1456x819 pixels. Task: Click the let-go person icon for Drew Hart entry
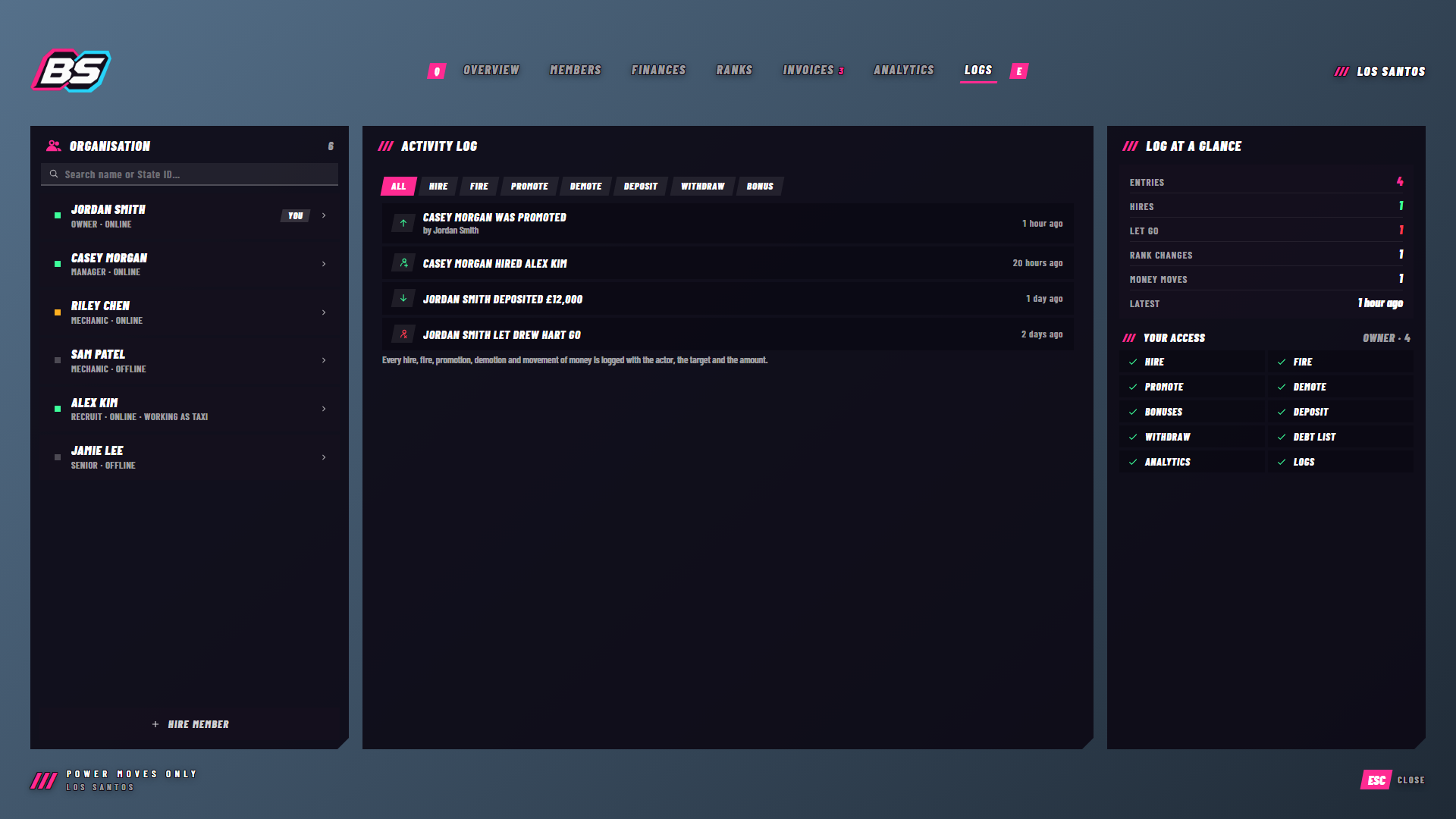[x=403, y=334]
